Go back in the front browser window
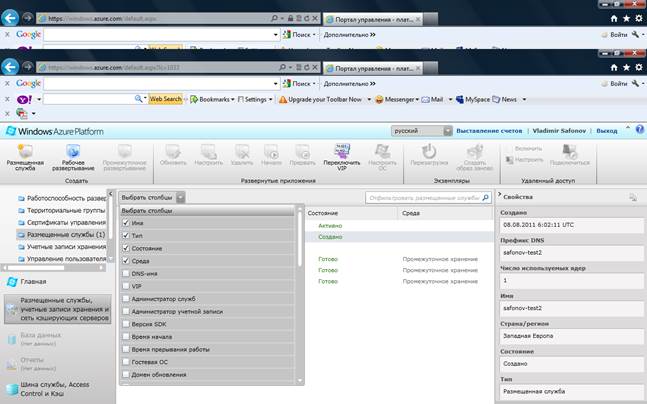Screen dimensions: 647x404 [10, 67]
